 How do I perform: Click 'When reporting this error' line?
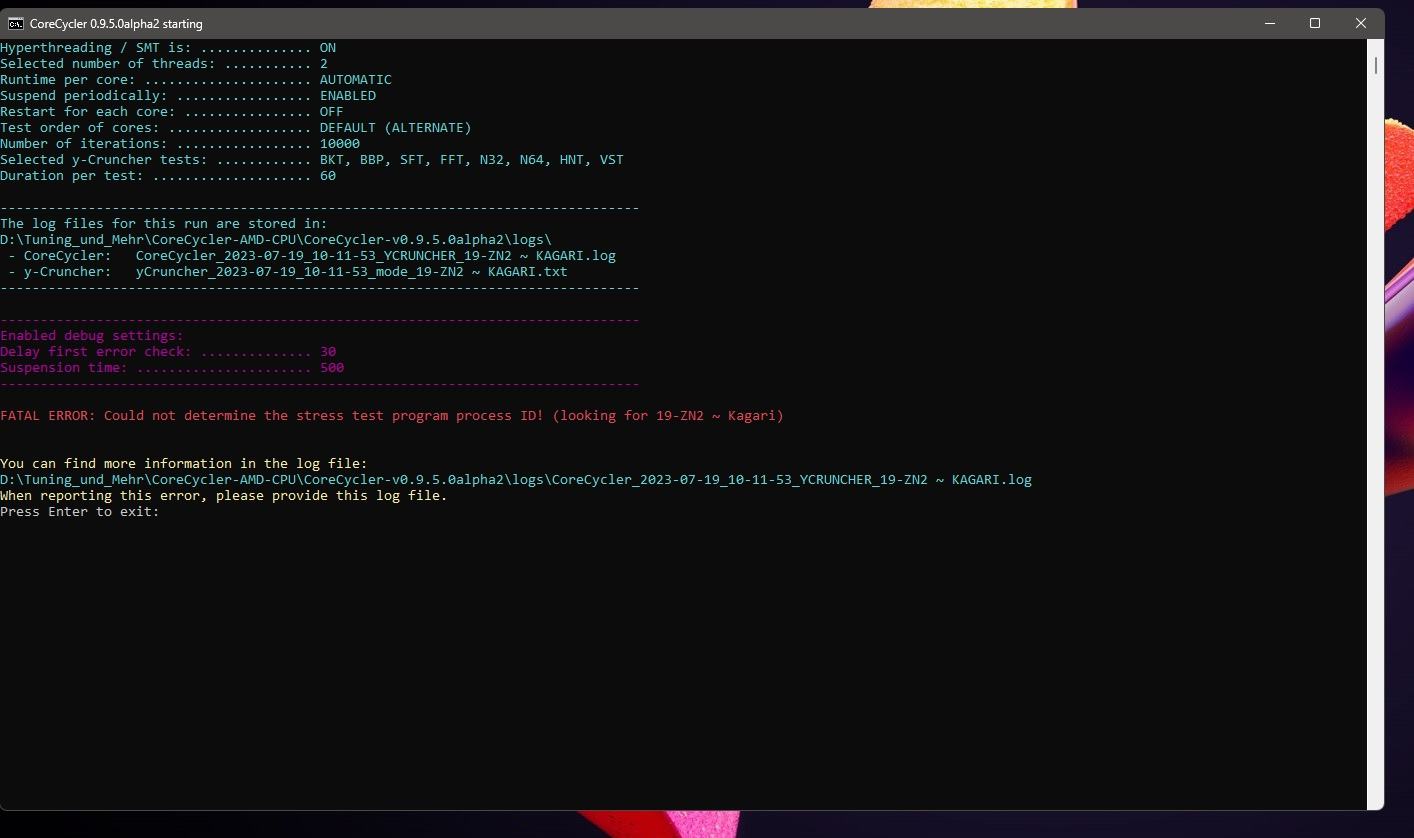(x=224, y=496)
